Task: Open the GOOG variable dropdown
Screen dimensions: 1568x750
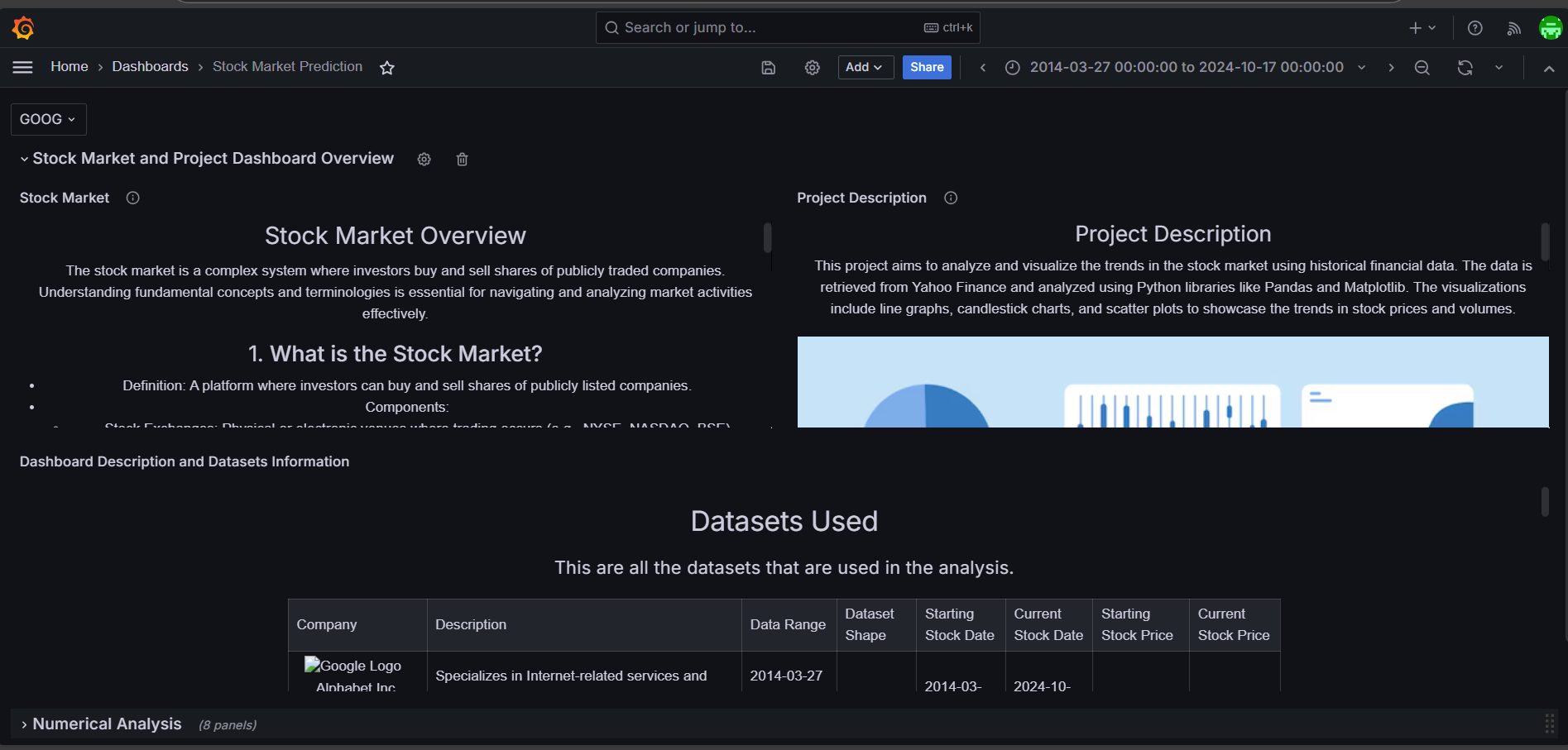Action: [x=48, y=119]
